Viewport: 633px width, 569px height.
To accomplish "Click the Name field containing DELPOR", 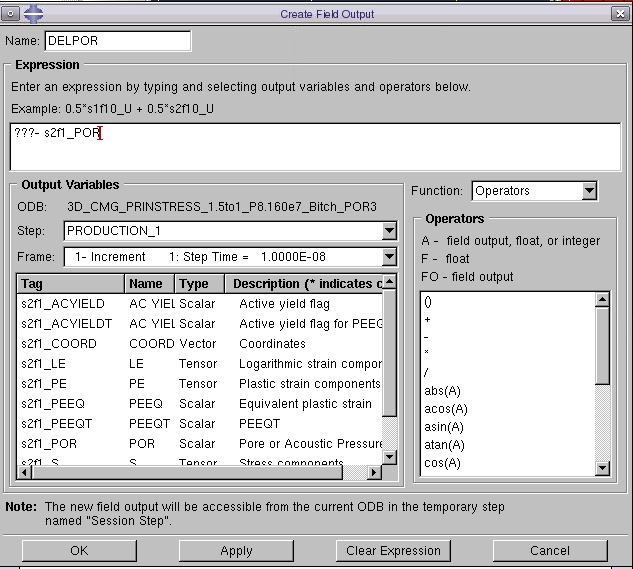I will click(x=118, y=41).
